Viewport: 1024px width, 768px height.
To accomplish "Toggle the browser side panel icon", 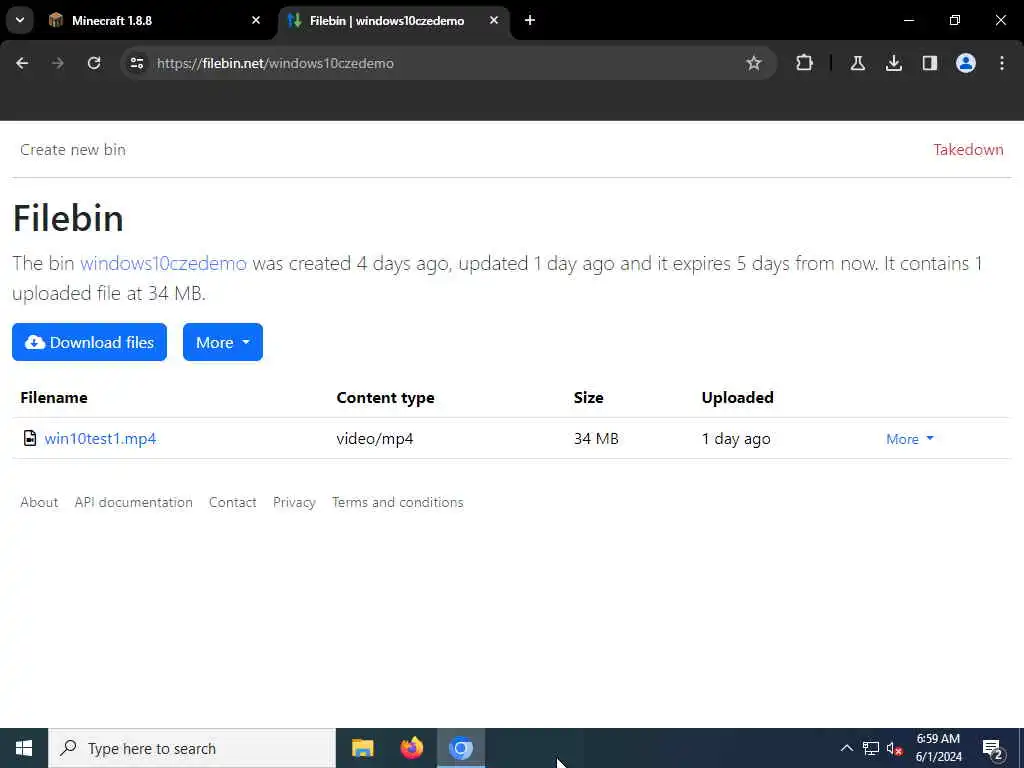I will pyautogui.click(x=929, y=63).
